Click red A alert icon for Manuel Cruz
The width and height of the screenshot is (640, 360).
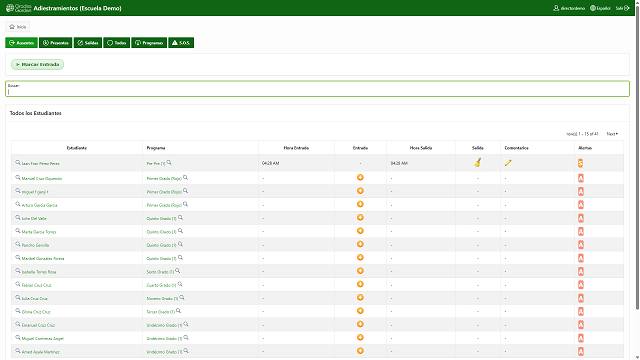pyautogui.click(x=581, y=178)
